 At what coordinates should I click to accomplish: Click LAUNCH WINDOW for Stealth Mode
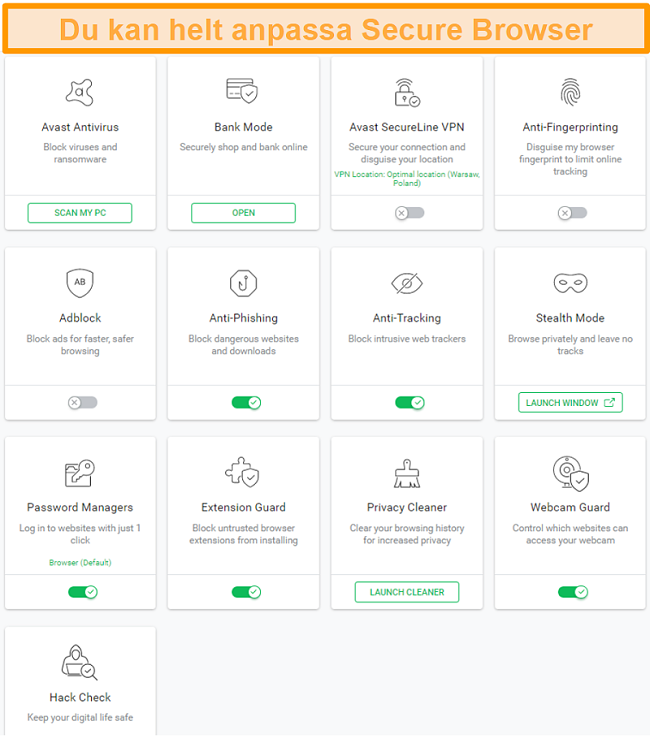coord(570,403)
